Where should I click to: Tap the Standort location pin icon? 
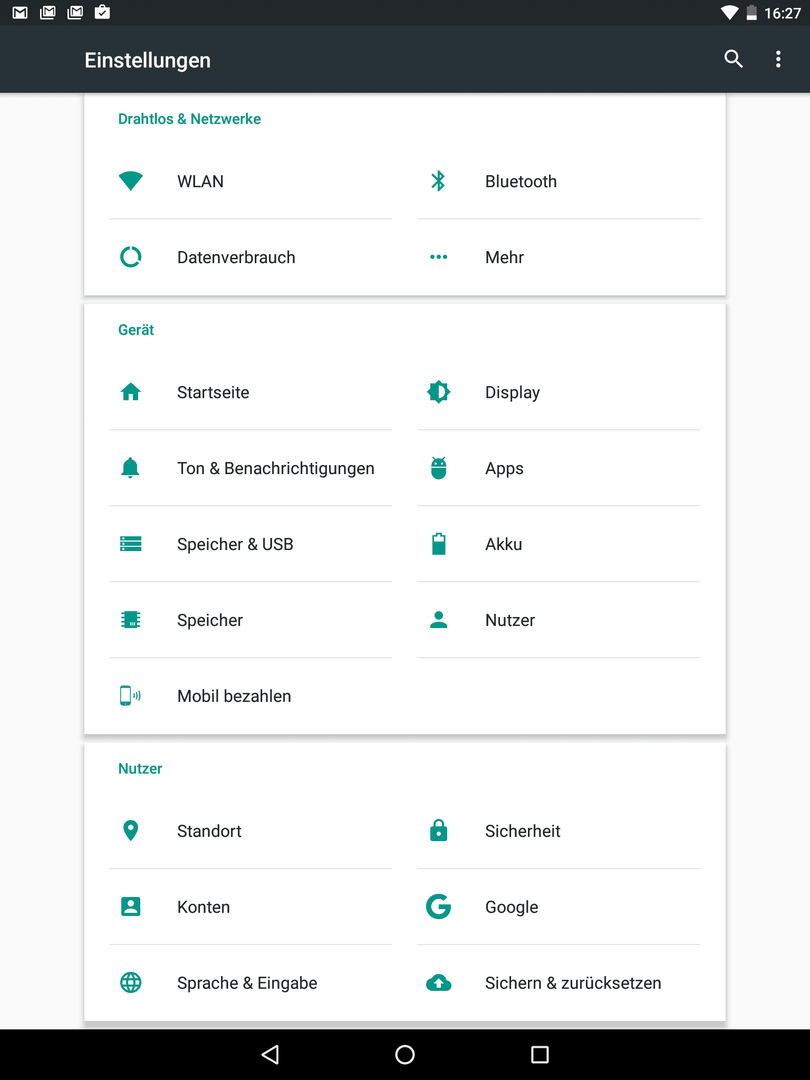pos(130,831)
